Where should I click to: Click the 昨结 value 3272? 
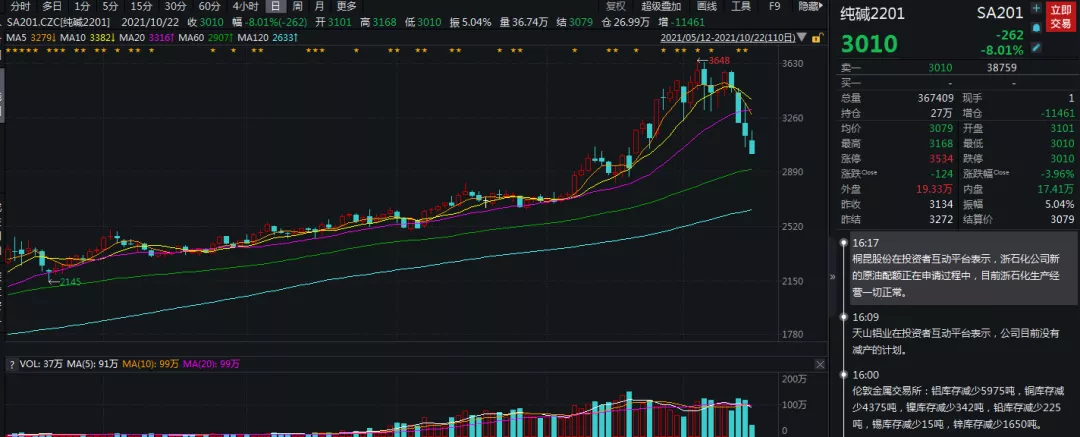coord(942,219)
